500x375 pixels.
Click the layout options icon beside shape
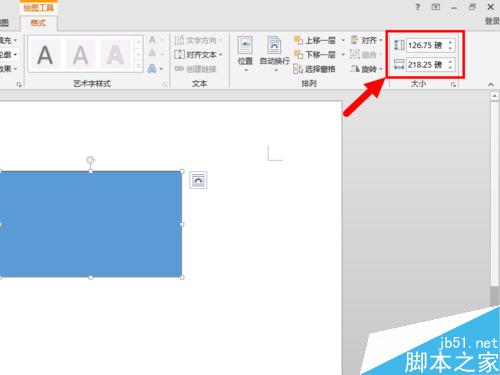(x=198, y=180)
